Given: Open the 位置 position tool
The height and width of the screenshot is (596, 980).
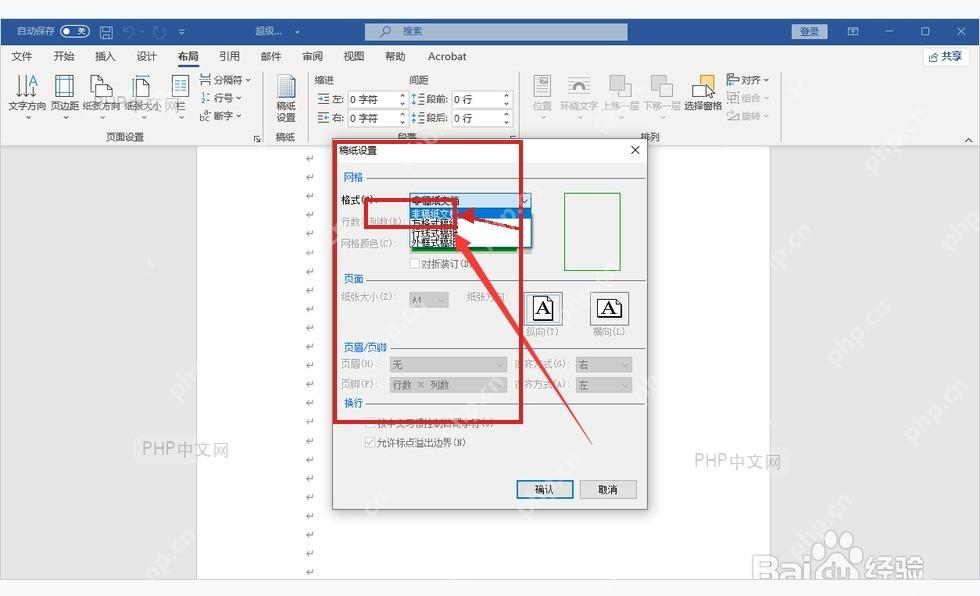Looking at the screenshot, I should coord(542,97).
